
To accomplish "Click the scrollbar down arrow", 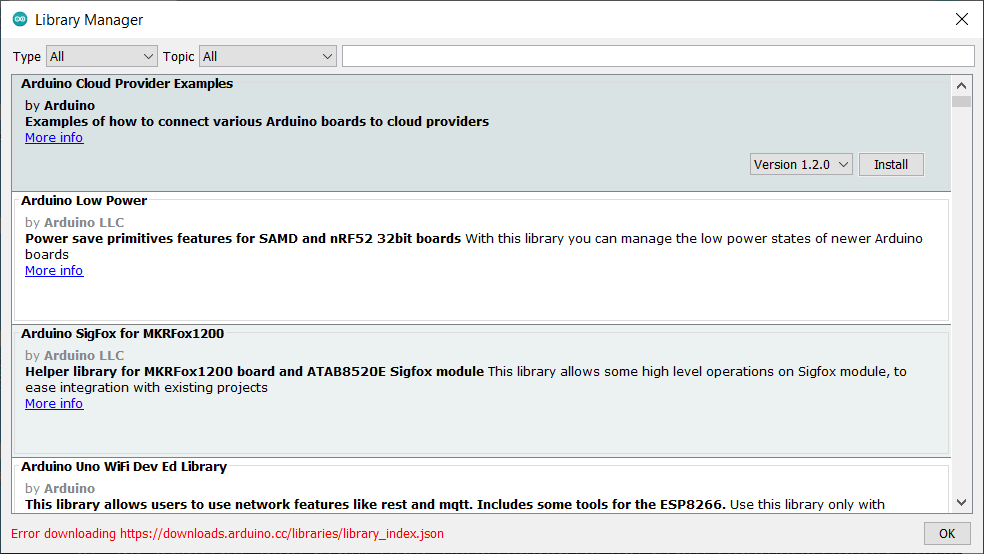I will (x=962, y=503).
